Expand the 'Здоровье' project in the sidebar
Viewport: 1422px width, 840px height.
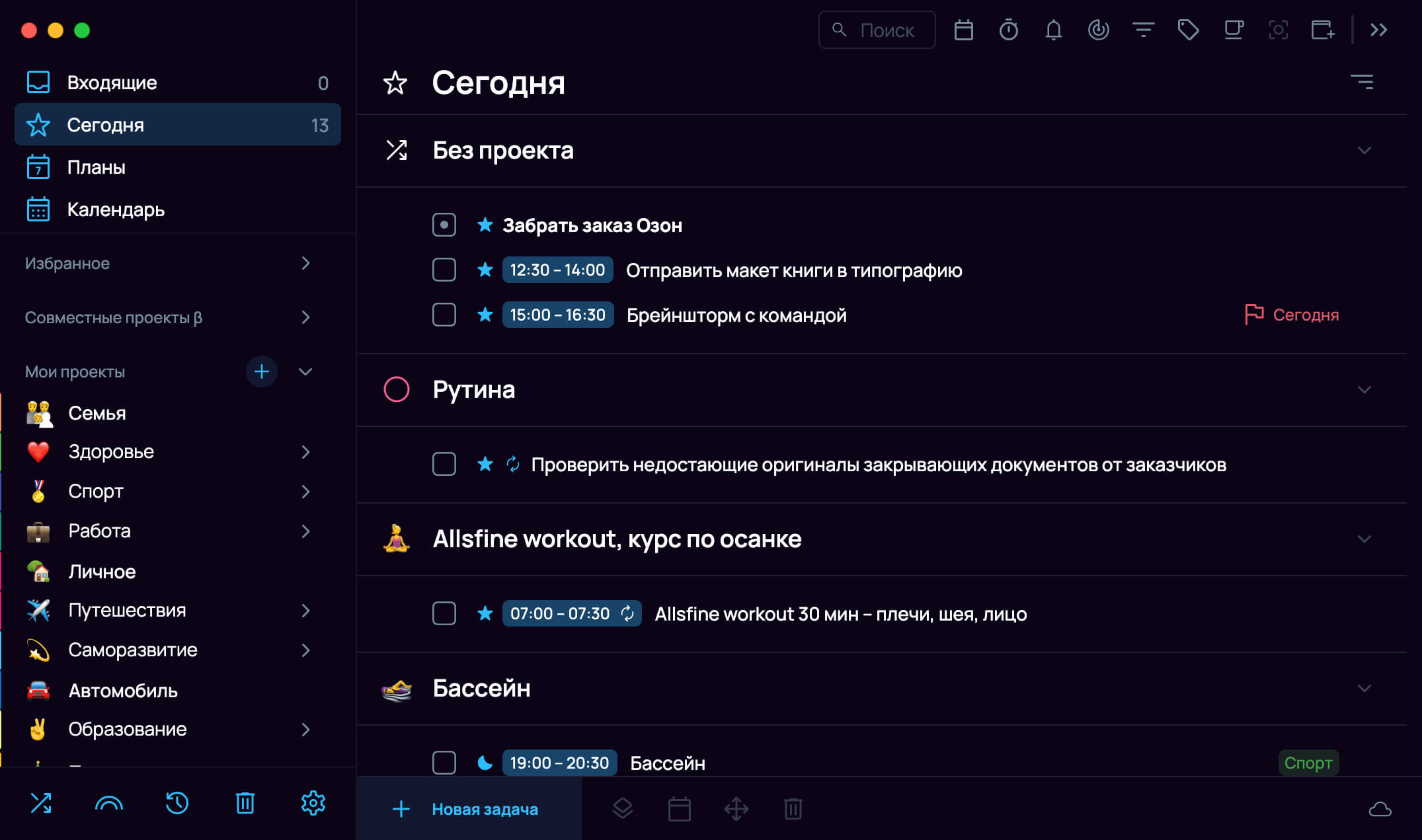coord(305,452)
